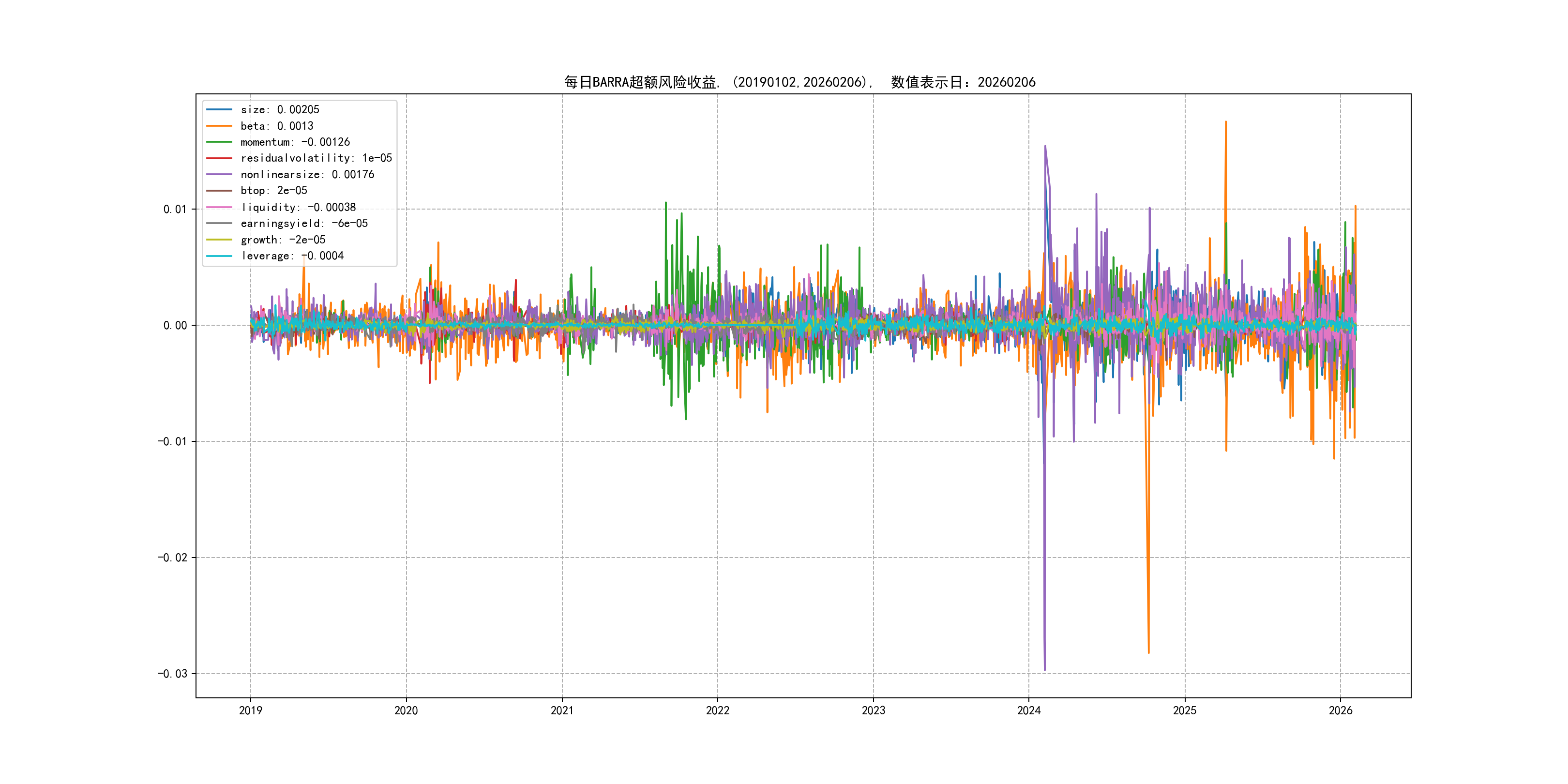Viewport: 1568px width, 784px height.
Task: Click the purple nonlinearsize legend line
Action: (x=219, y=175)
